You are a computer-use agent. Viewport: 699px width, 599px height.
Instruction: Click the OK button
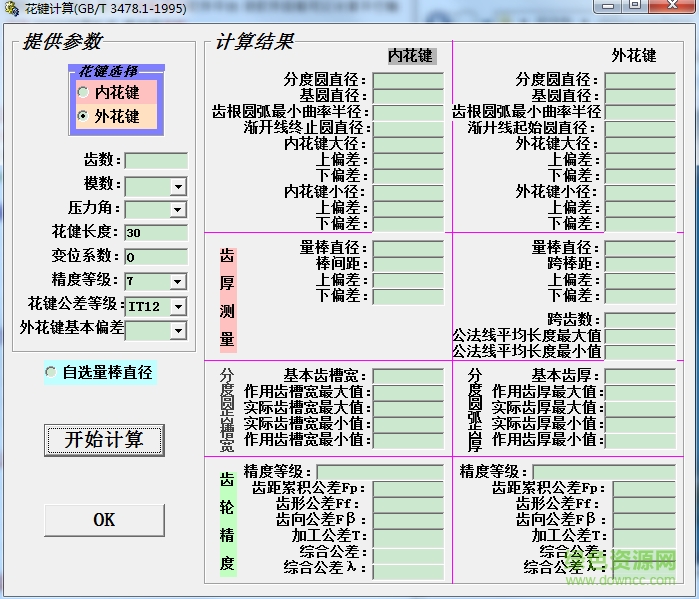coord(104,520)
